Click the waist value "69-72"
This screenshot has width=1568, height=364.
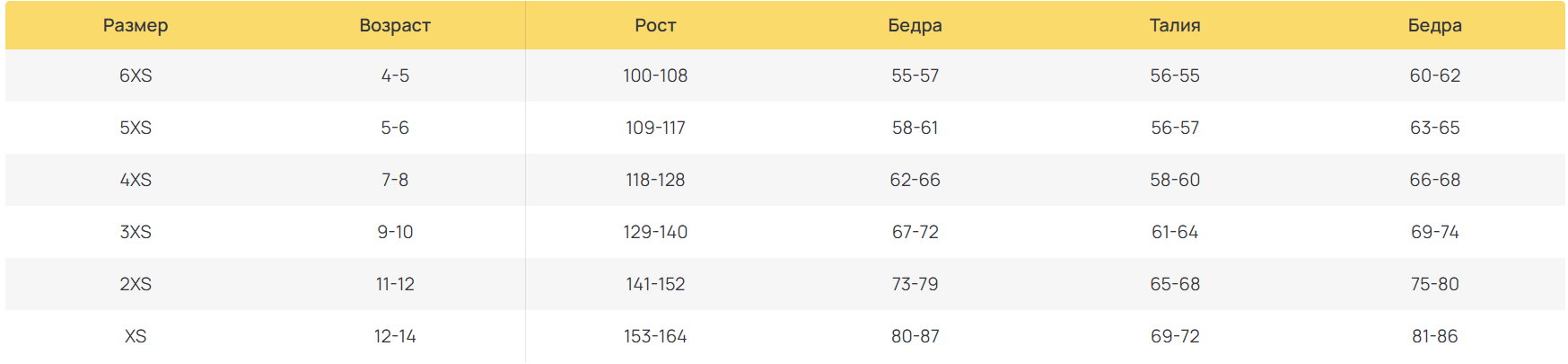1175,336
